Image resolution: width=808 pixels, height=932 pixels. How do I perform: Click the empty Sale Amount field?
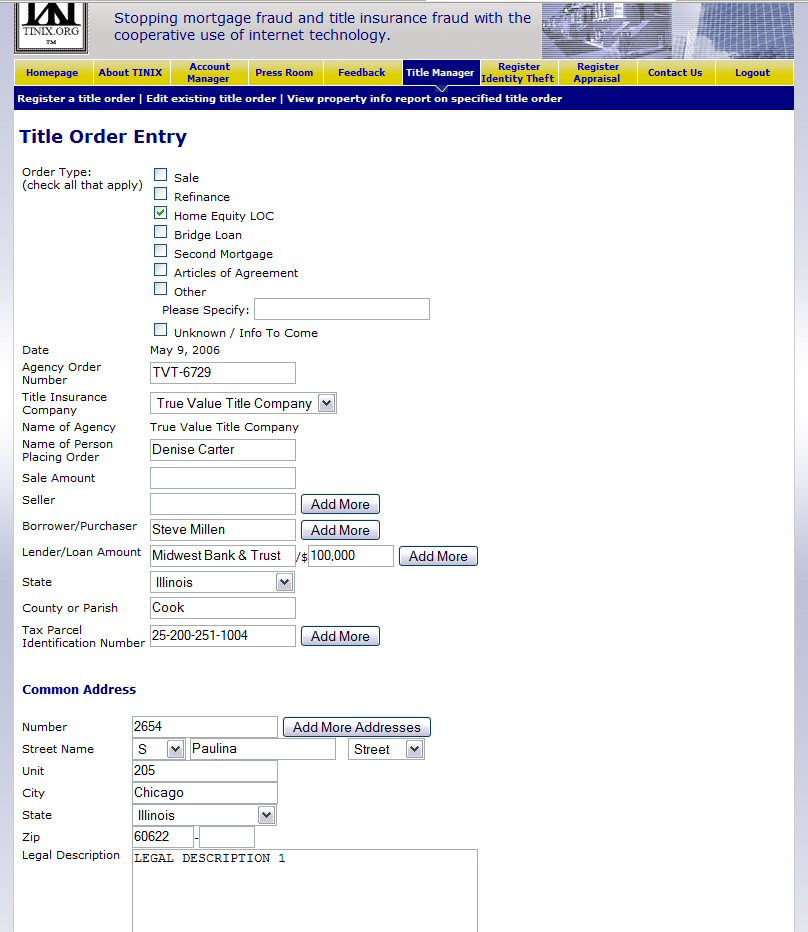click(x=223, y=478)
